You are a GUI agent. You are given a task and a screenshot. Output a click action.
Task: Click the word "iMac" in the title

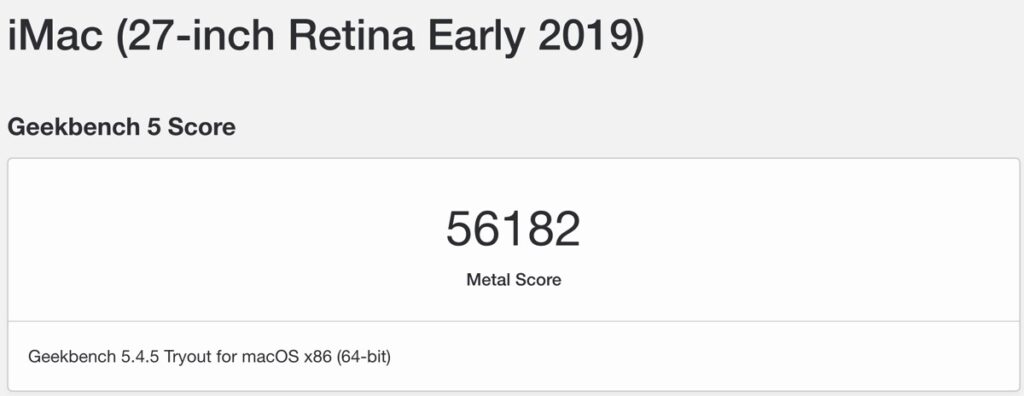(x=55, y=37)
